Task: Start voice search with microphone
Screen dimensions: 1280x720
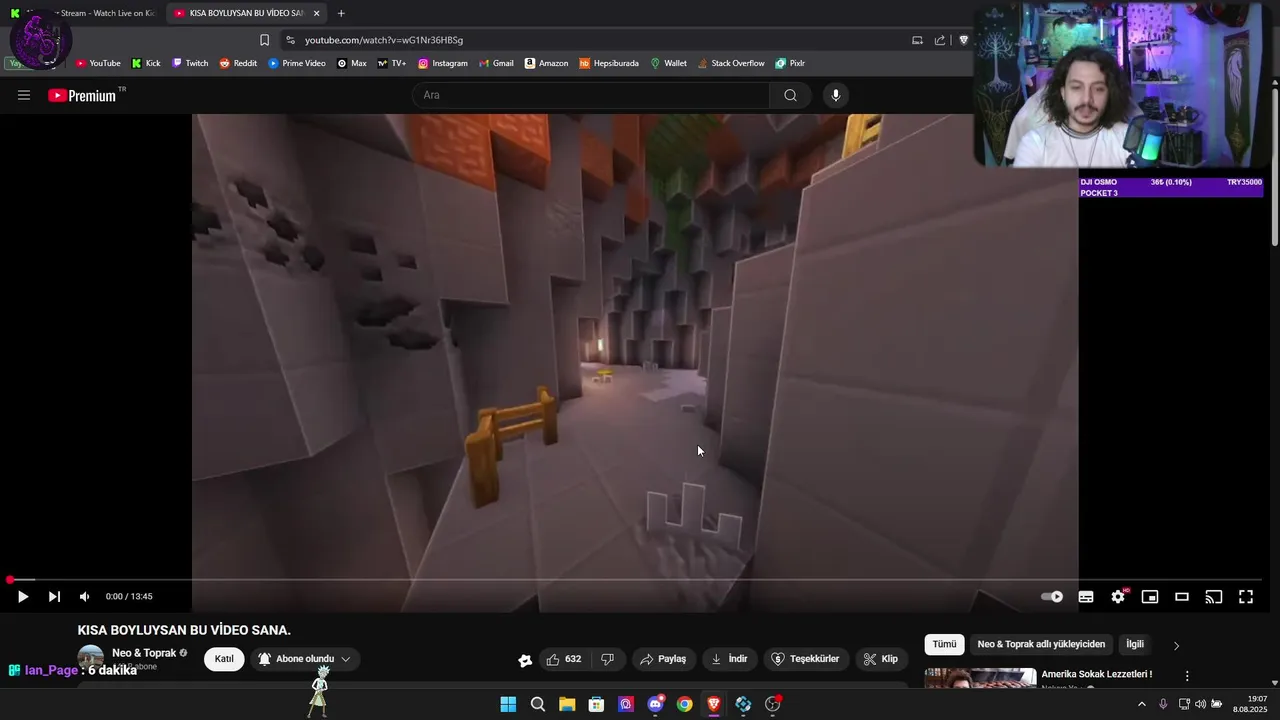Action: coord(836,95)
